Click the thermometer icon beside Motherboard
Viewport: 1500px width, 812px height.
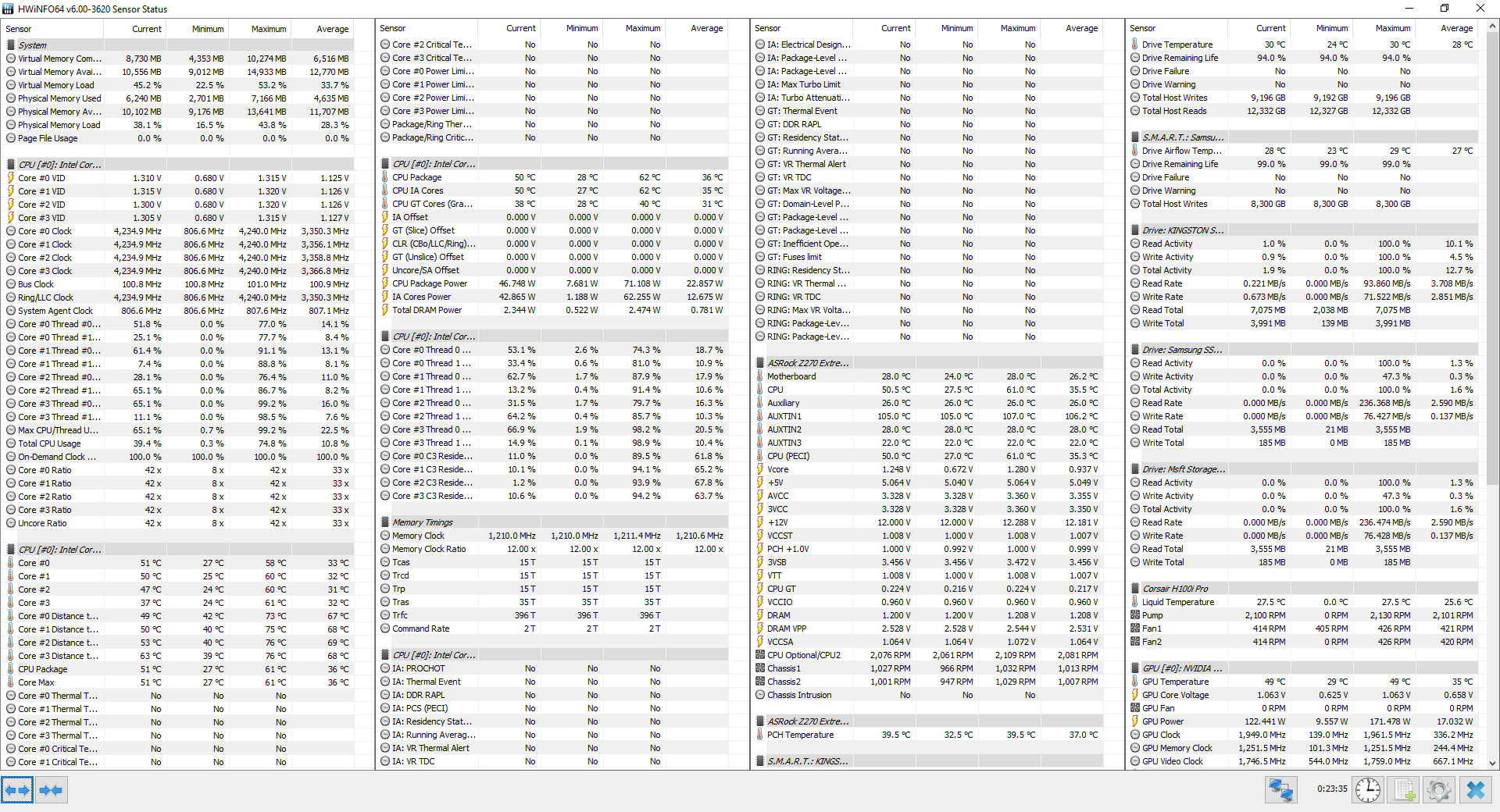pos(760,376)
